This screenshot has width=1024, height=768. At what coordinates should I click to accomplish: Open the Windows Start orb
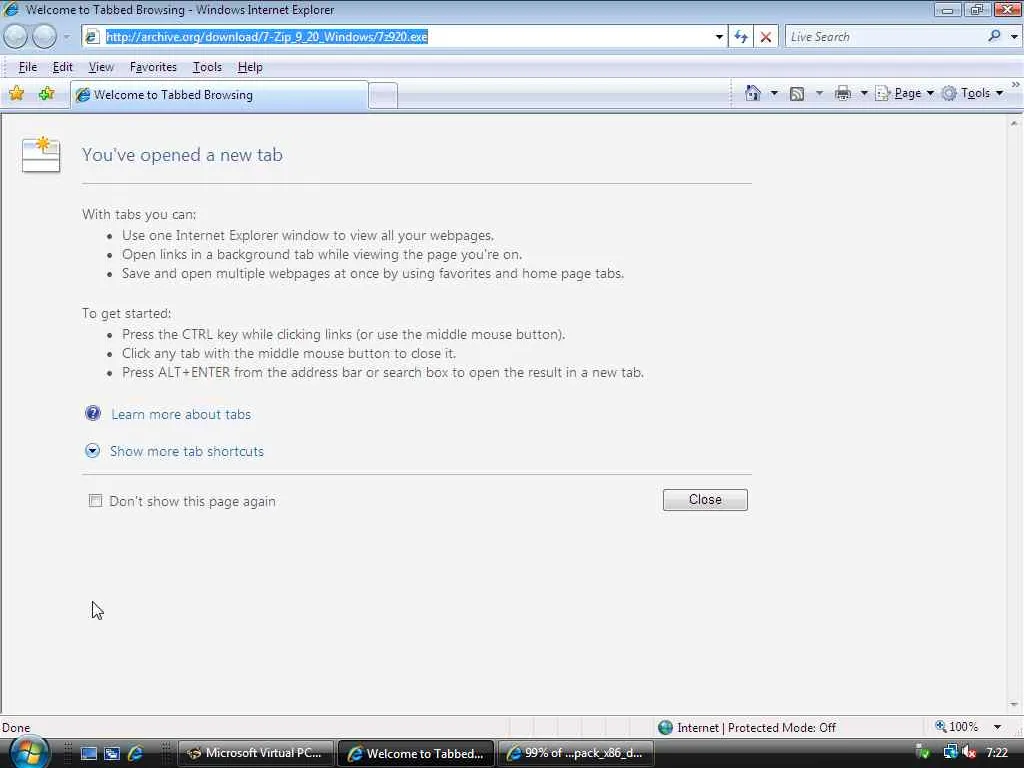click(29, 752)
